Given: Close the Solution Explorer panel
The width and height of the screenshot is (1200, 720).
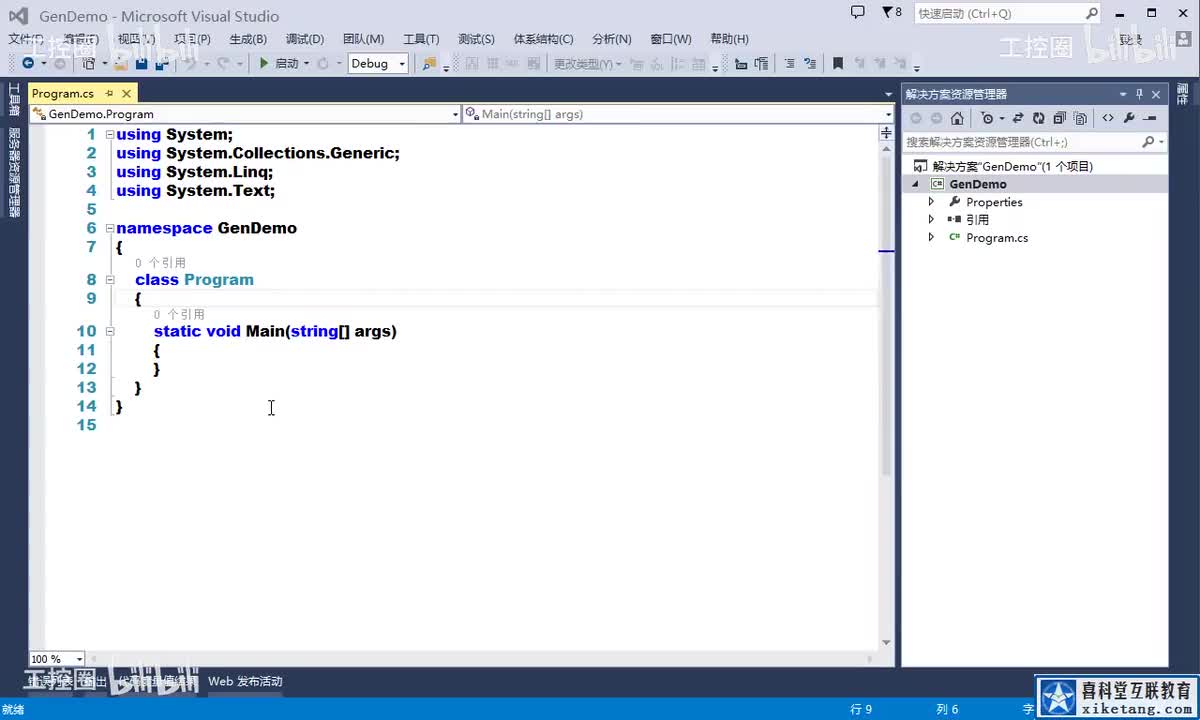Looking at the screenshot, I should (1156, 94).
